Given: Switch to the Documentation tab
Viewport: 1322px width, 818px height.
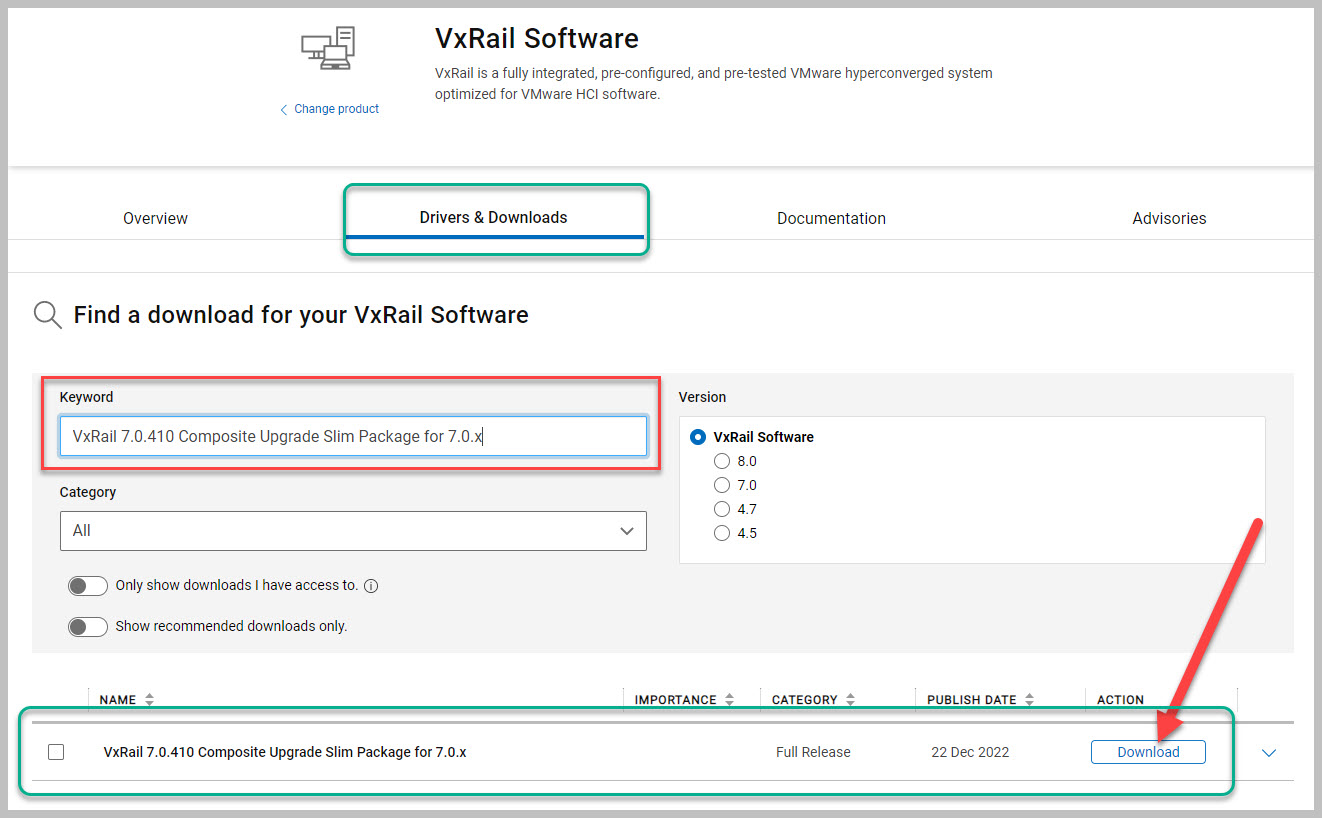Looking at the screenshot, I should 831,218.
